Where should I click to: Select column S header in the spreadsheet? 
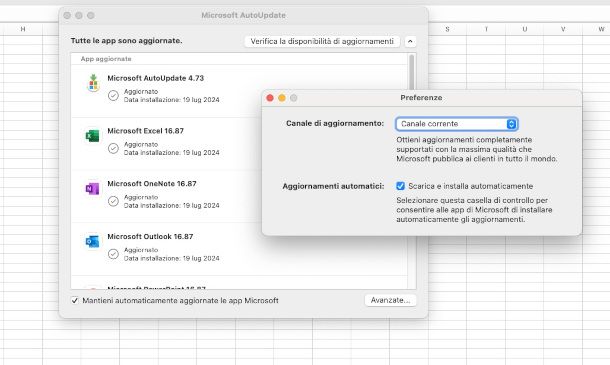tap(447, 29)
